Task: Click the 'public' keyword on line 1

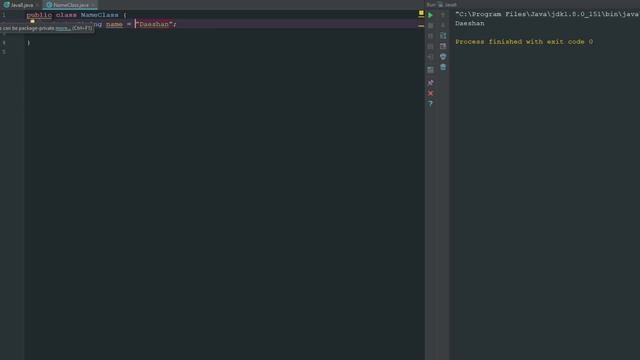Action: (x=39, y=15)
